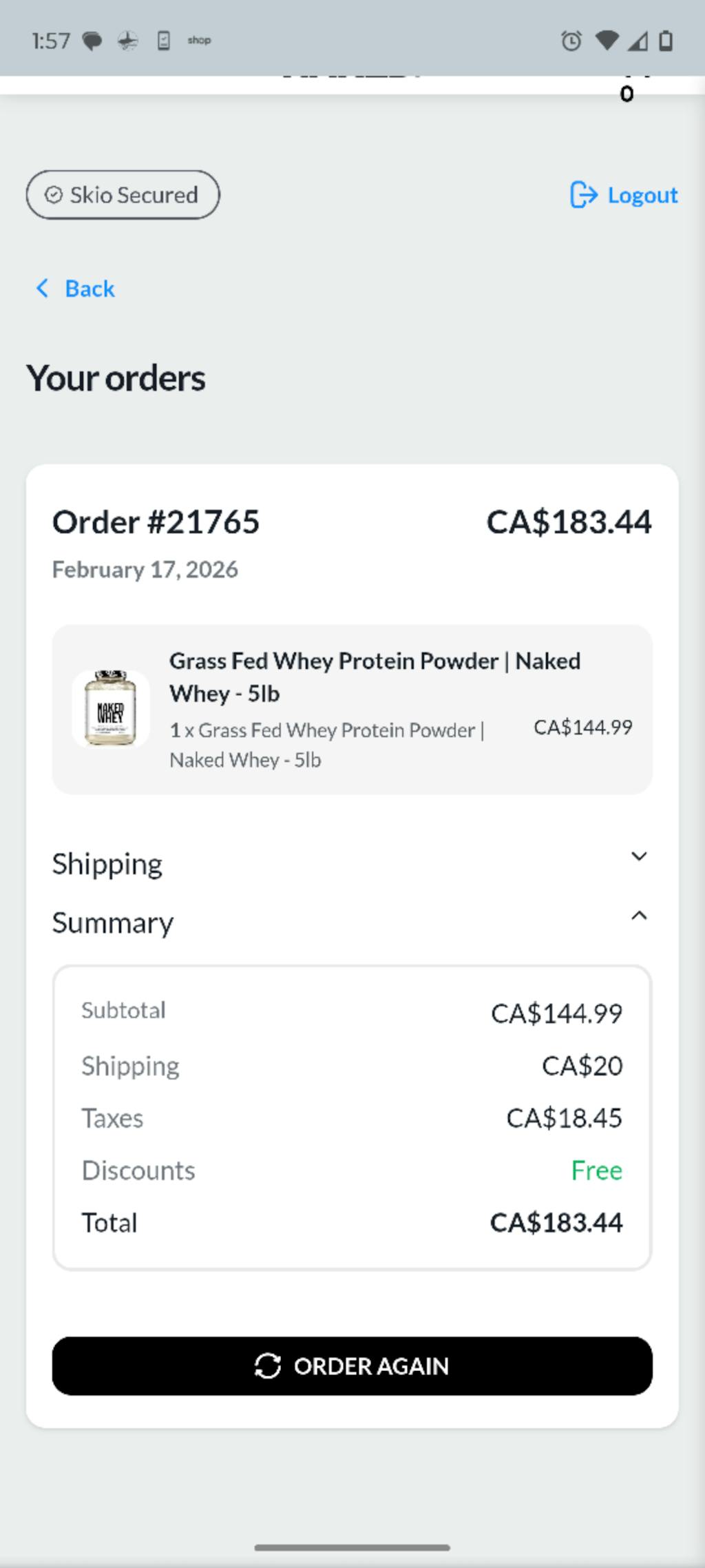Open the Naked Whey product thumbnail
Viewport: 705px width, 1568px height.
click(110, 709)
